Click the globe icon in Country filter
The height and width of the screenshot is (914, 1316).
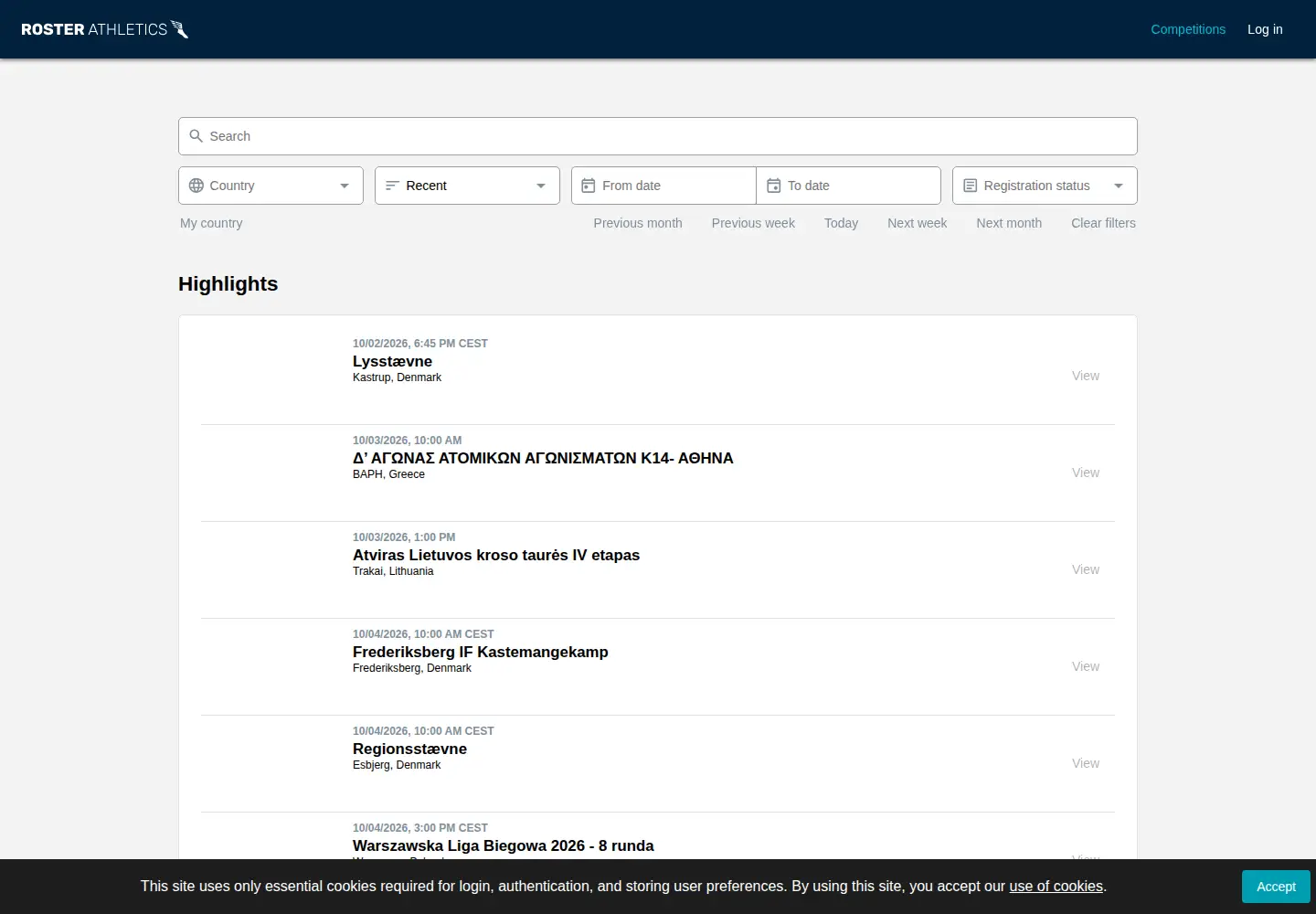(196, 186)
